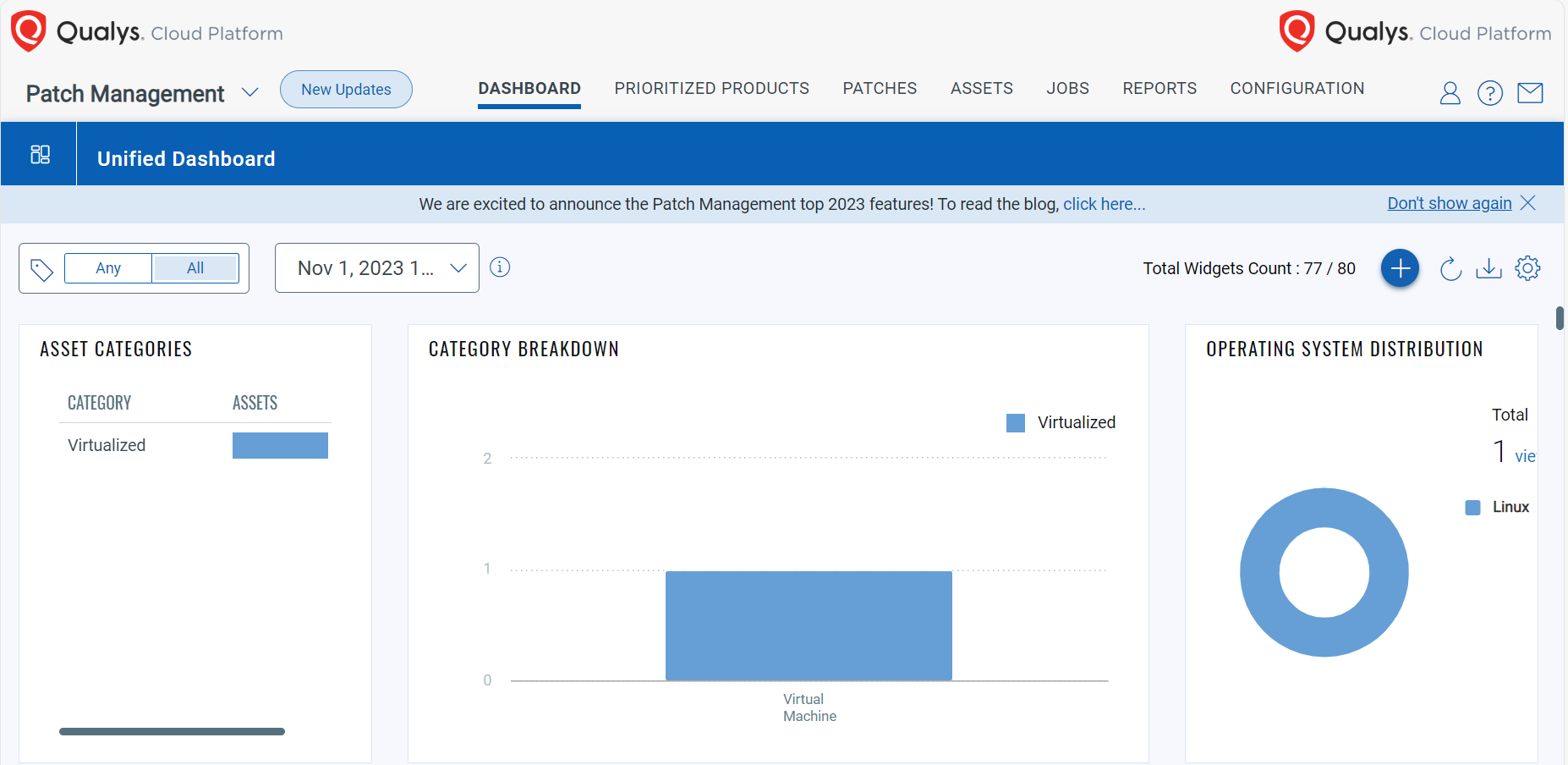Open dashboard settings via gear icon
Screen dimensions: 1568x765
click(x=1528, y=267)
